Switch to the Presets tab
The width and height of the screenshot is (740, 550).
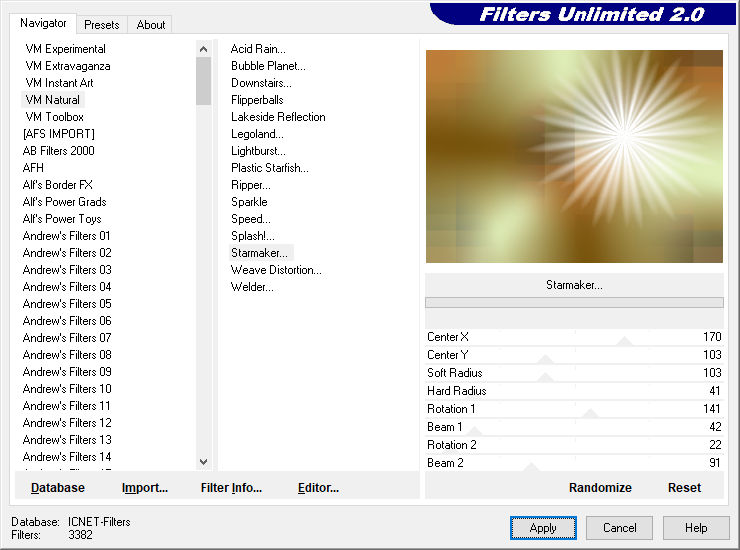101,25
